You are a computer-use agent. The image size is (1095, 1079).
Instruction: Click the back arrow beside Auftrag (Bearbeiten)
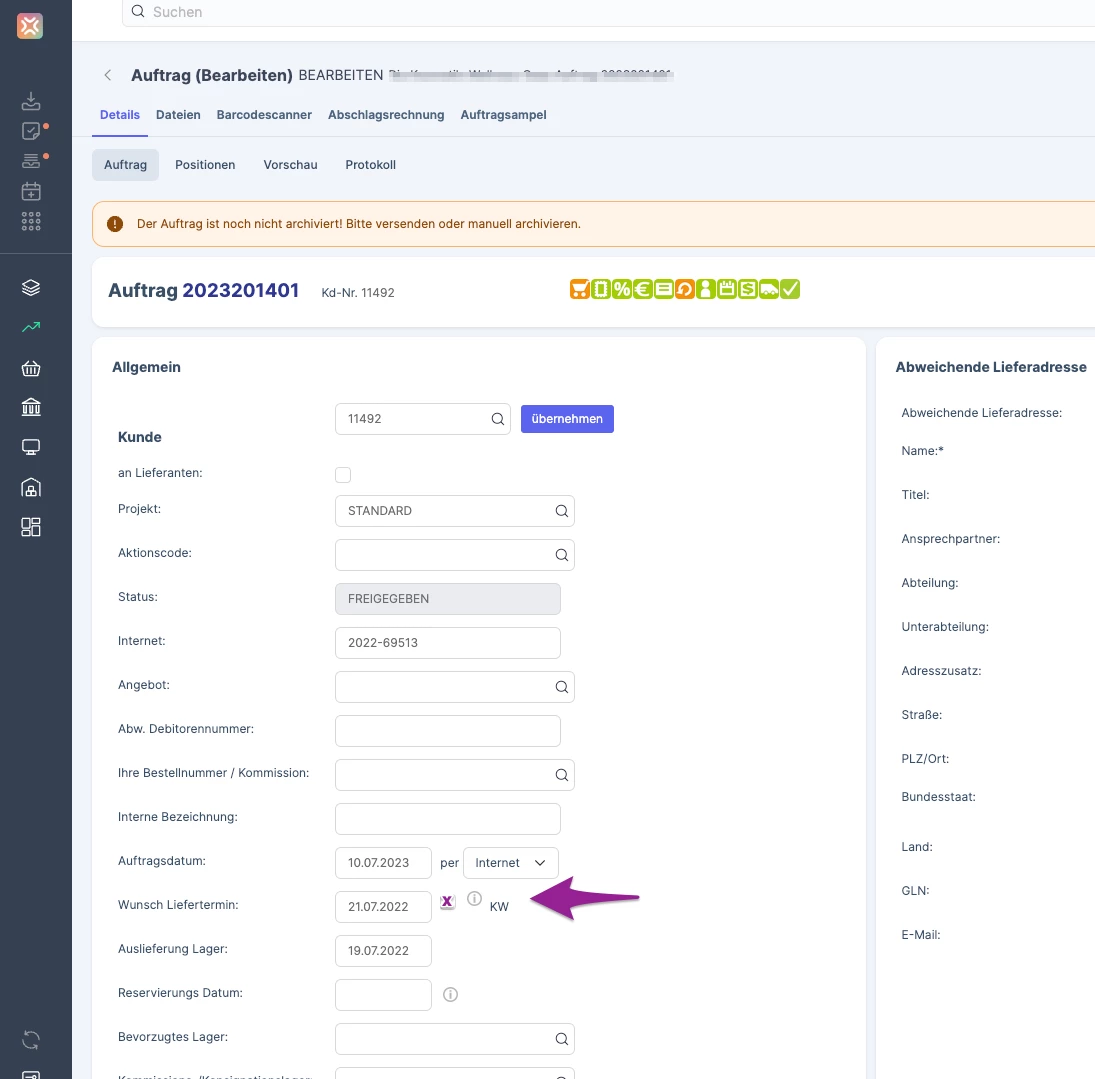[108, 75]
